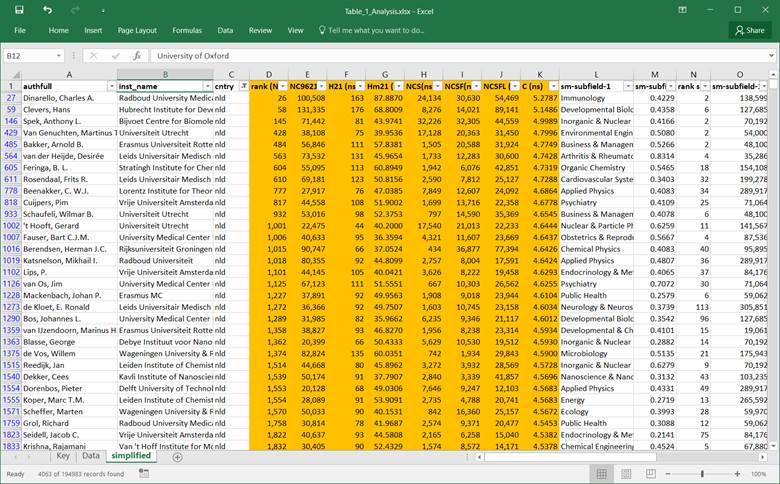Click cell Nanoscience & Nanc
The image size is (780, 484).
click(596, 377)
